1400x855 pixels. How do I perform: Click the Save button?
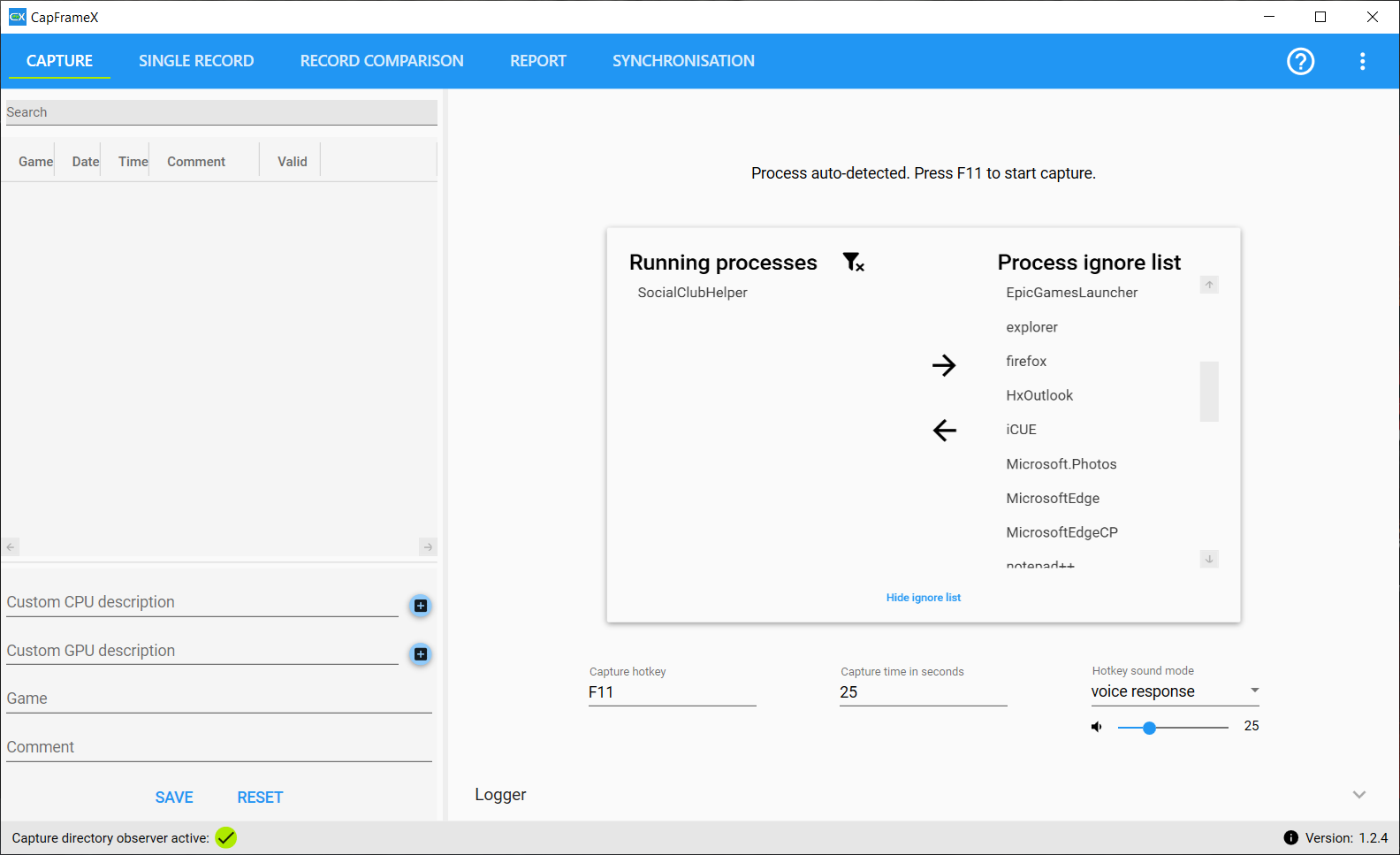coord(174,798)
